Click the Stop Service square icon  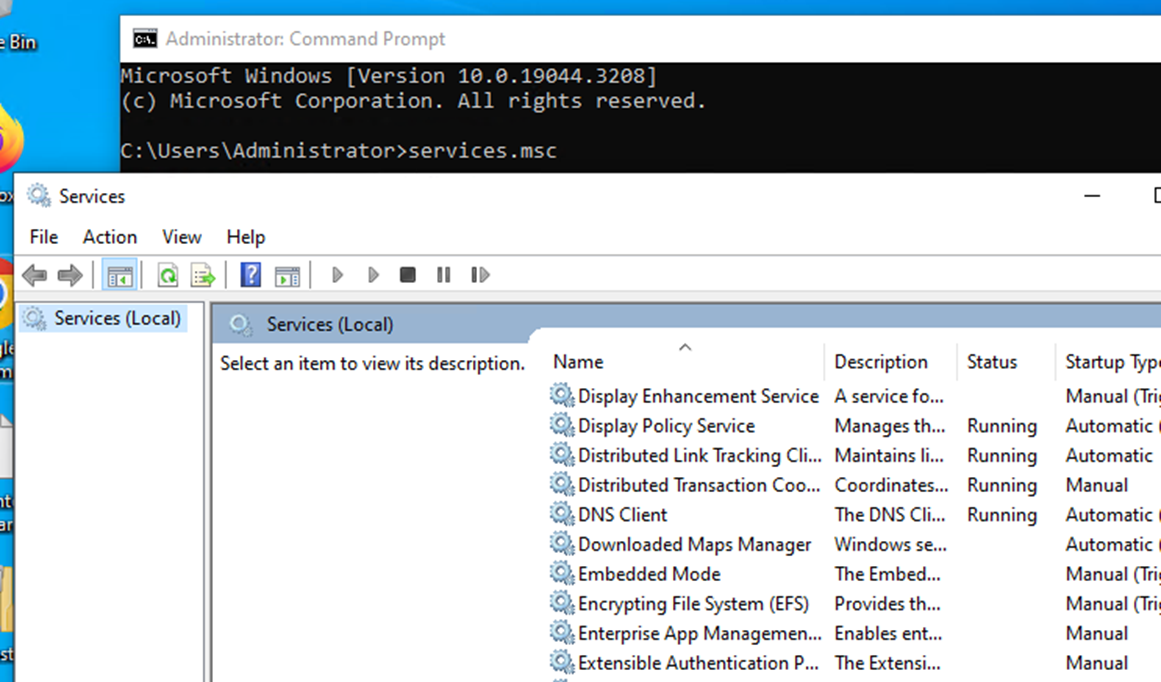pyautogui.click(x=407, y=275)
